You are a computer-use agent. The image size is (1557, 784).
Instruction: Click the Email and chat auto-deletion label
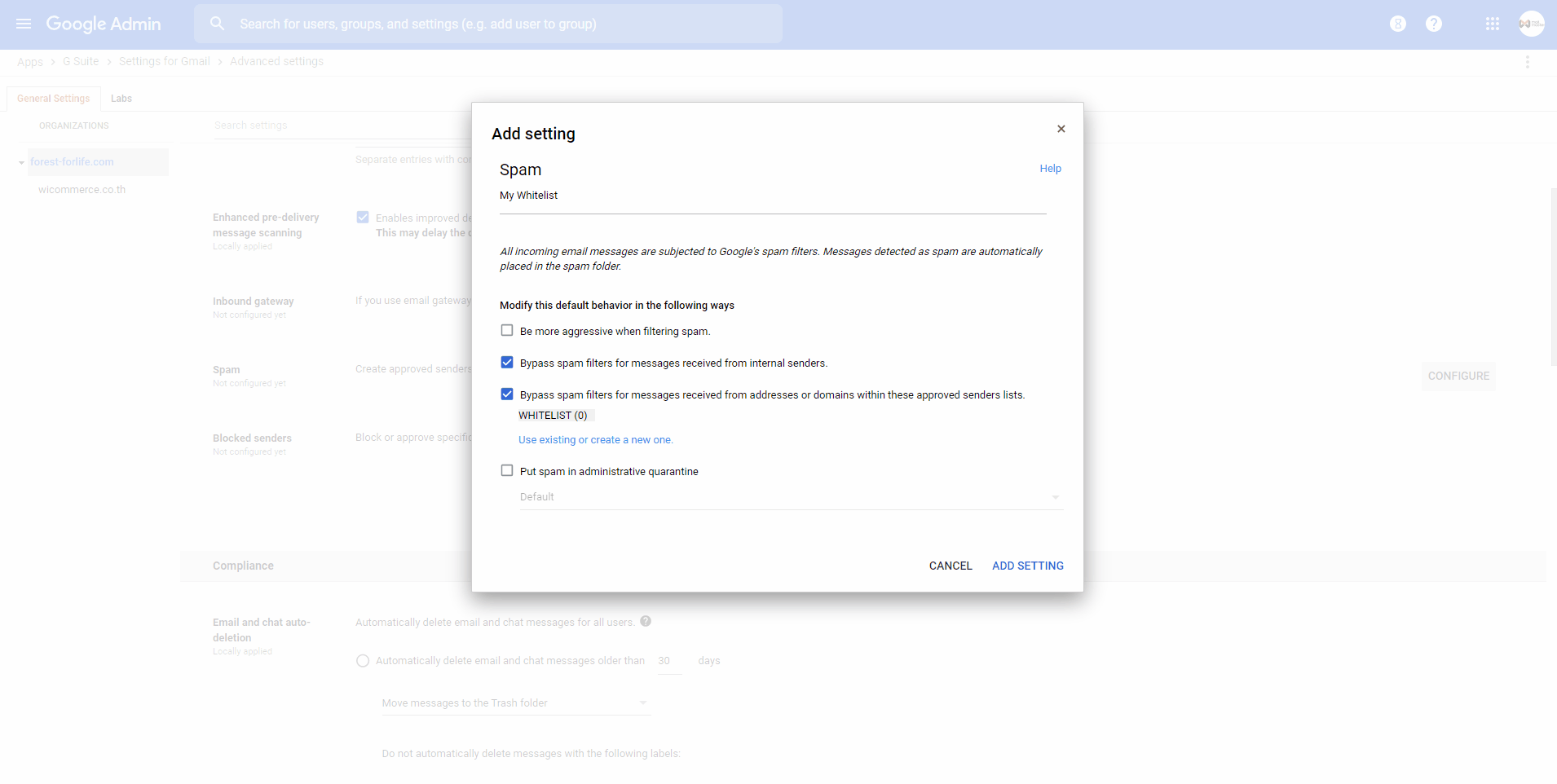[x=262, y=630]
